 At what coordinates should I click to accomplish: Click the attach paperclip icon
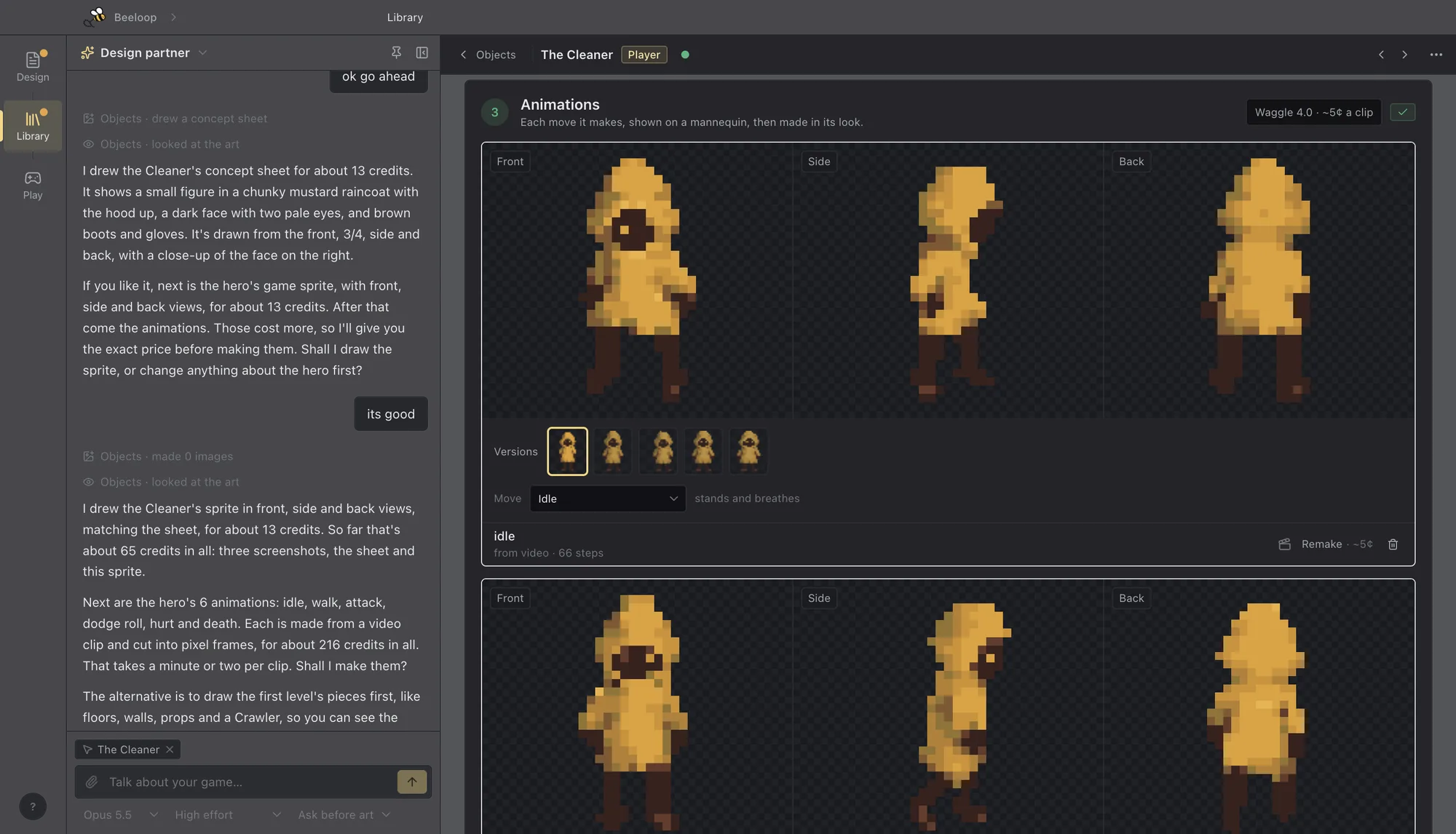pyautogui.click(x=92, y=782)
